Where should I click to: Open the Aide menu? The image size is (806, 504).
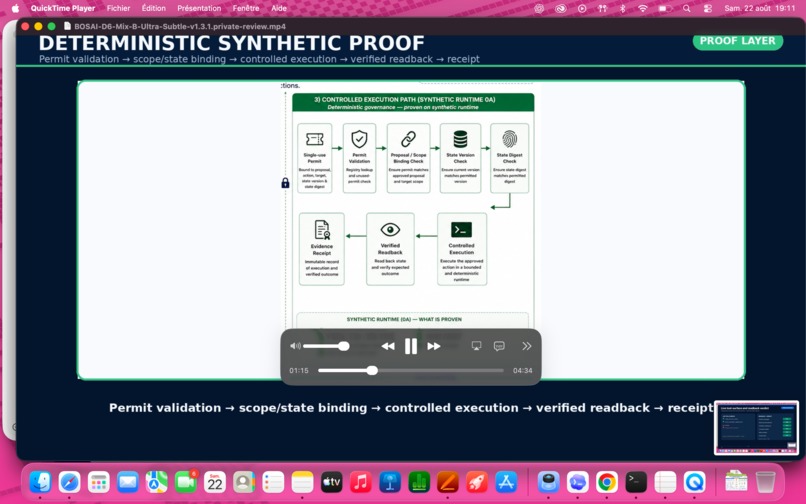pyautogui.click(x=279, y=8)
